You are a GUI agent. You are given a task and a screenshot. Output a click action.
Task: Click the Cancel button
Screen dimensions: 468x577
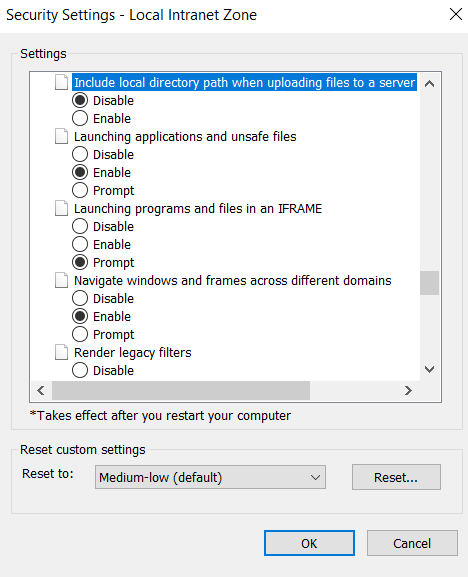(412, 543)
